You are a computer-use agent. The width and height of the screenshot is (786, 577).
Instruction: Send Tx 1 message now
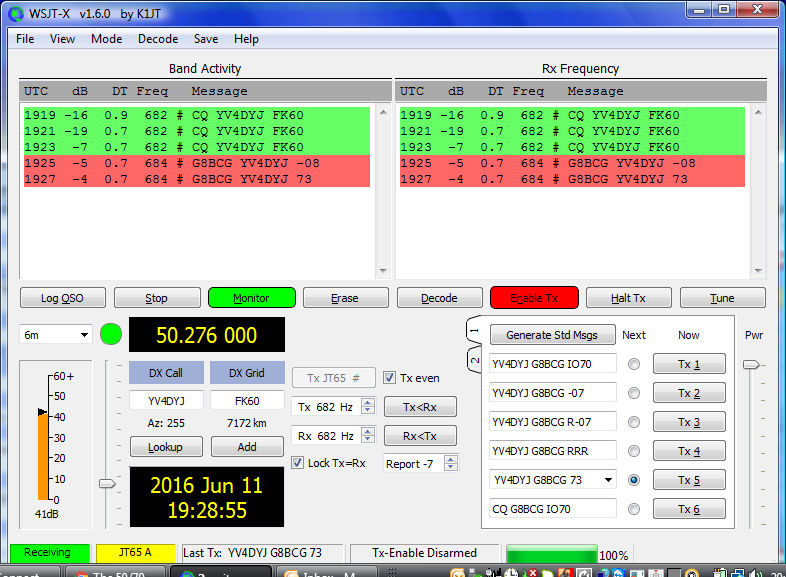689,364
